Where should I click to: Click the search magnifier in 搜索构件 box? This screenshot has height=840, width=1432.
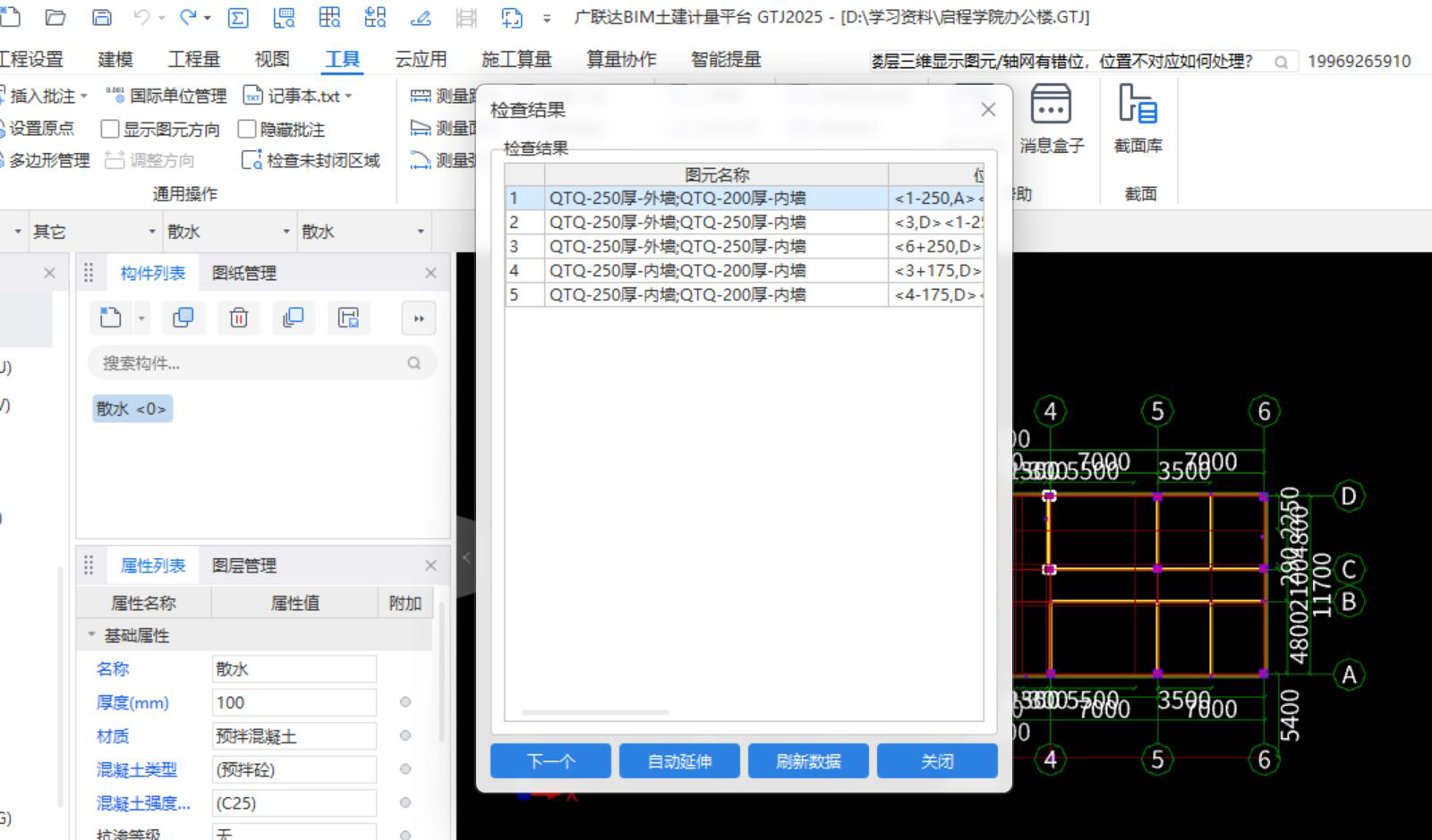(413, 363)
